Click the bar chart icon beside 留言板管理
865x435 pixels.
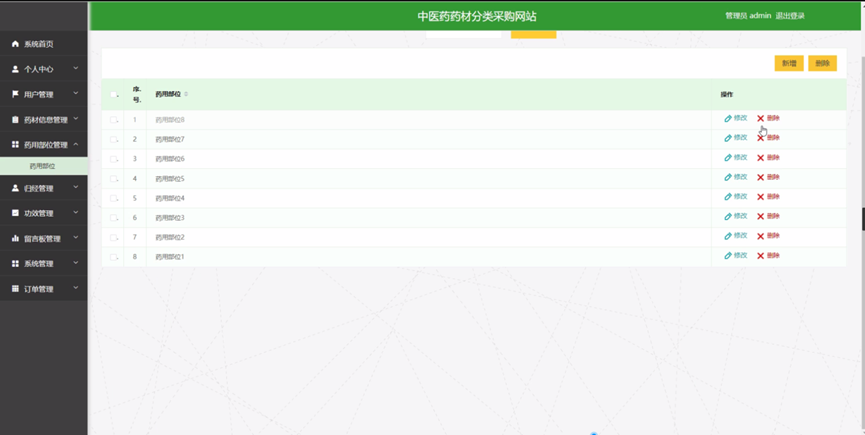15,239
